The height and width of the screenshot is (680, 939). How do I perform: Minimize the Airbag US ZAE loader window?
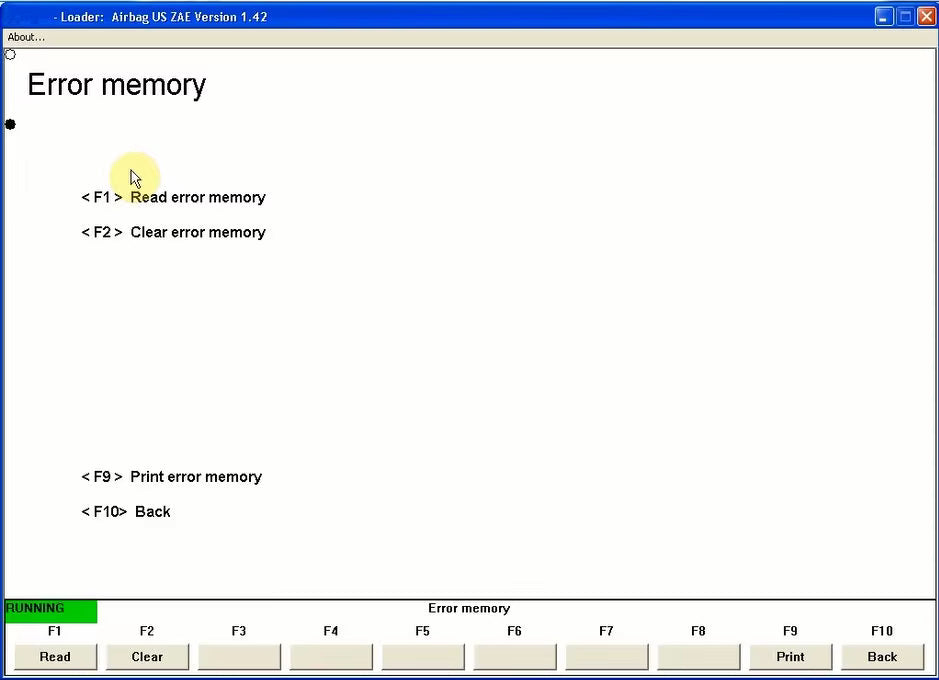[884, 17]
